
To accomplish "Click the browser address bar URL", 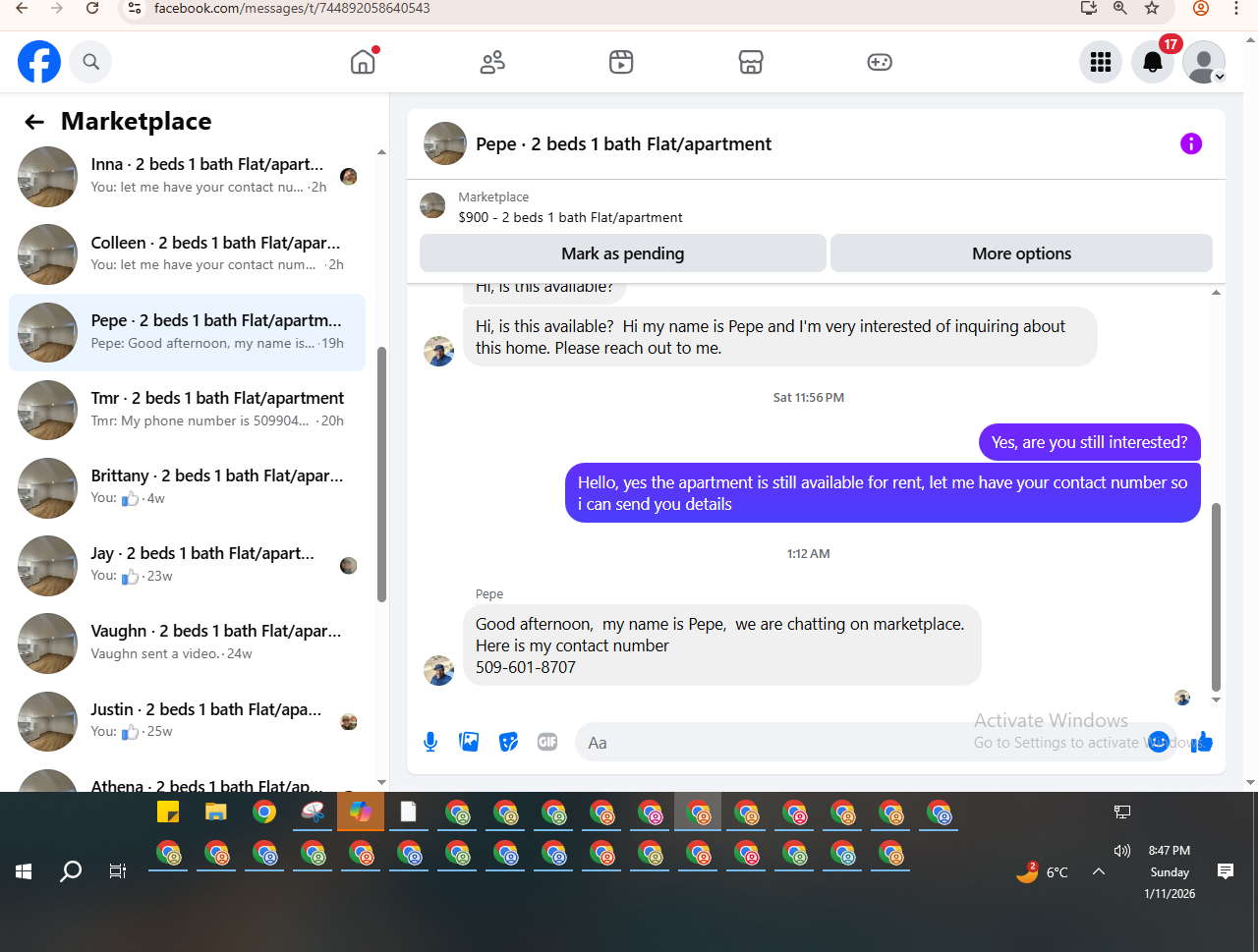I will pos(292,9).
